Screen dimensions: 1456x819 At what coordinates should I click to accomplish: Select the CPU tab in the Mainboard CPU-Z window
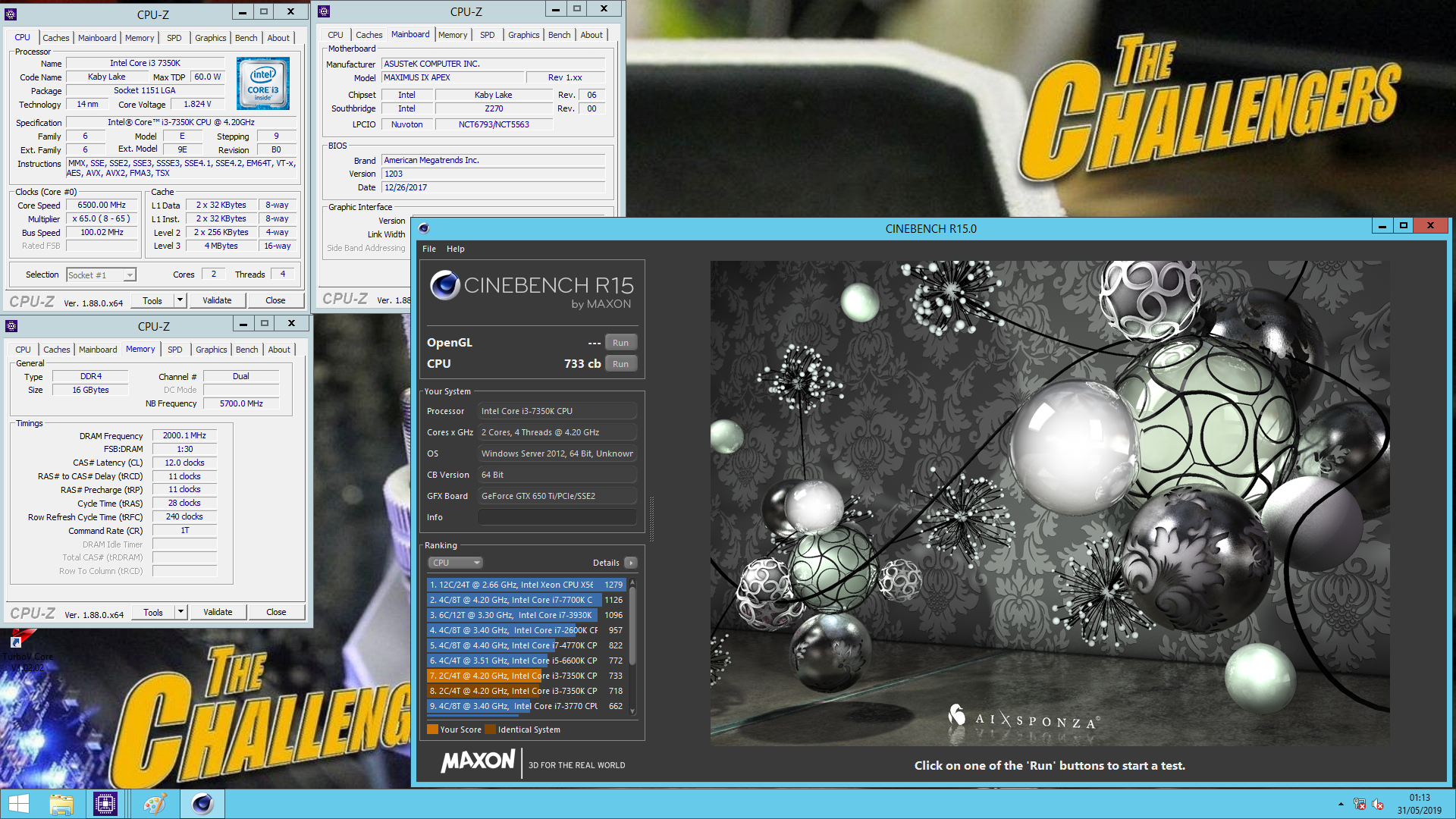point(335,35)
